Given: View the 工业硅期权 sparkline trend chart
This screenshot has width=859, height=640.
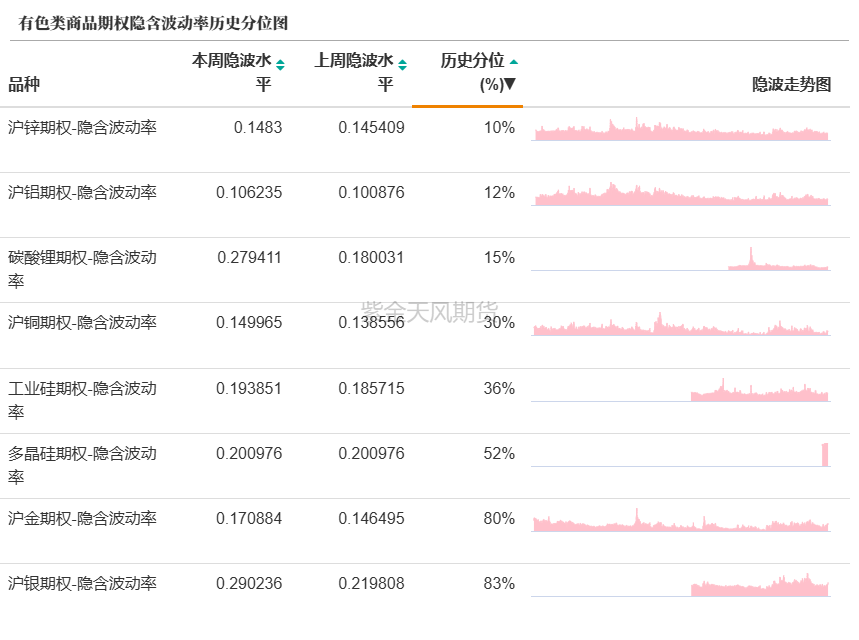Looking at the screenshot, I should (x=681, y=390).
